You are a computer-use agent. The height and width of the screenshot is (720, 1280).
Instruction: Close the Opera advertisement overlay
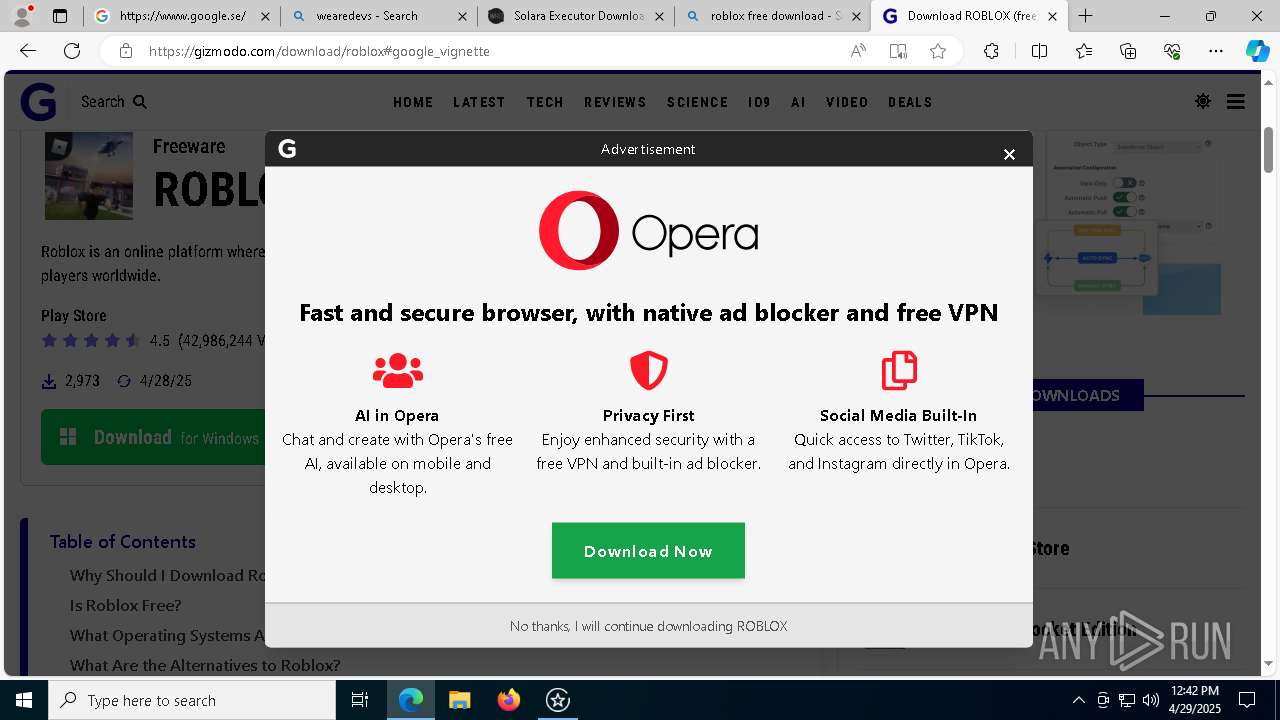[1009, 154]
